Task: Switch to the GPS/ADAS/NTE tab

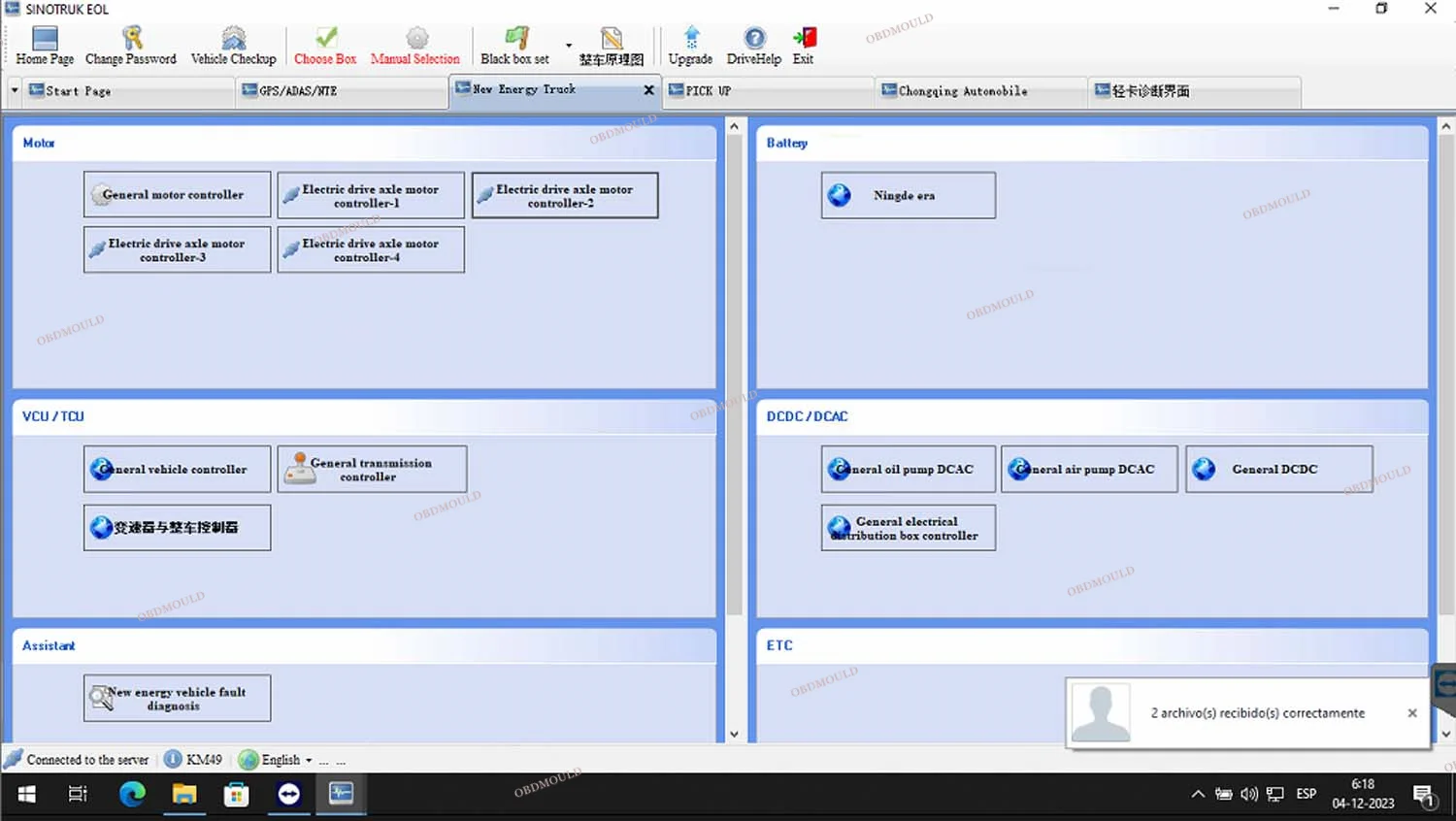Action: point(298,91)
